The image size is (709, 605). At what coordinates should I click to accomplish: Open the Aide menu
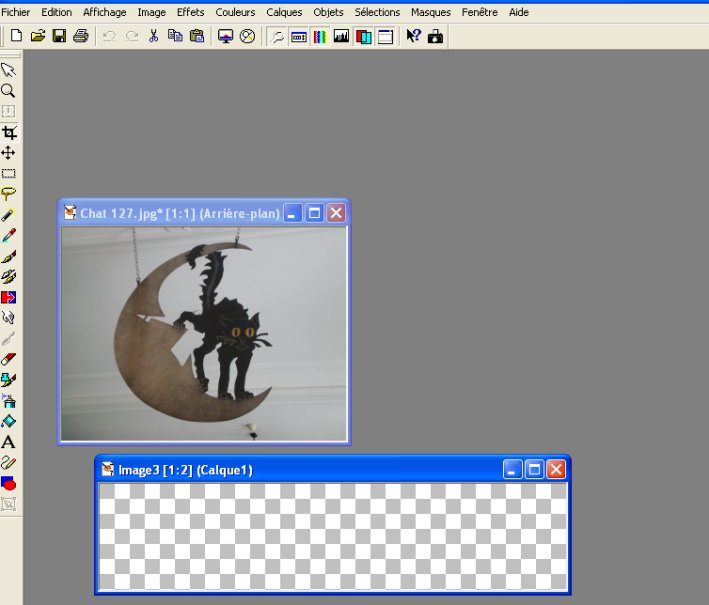click(519, 12)
